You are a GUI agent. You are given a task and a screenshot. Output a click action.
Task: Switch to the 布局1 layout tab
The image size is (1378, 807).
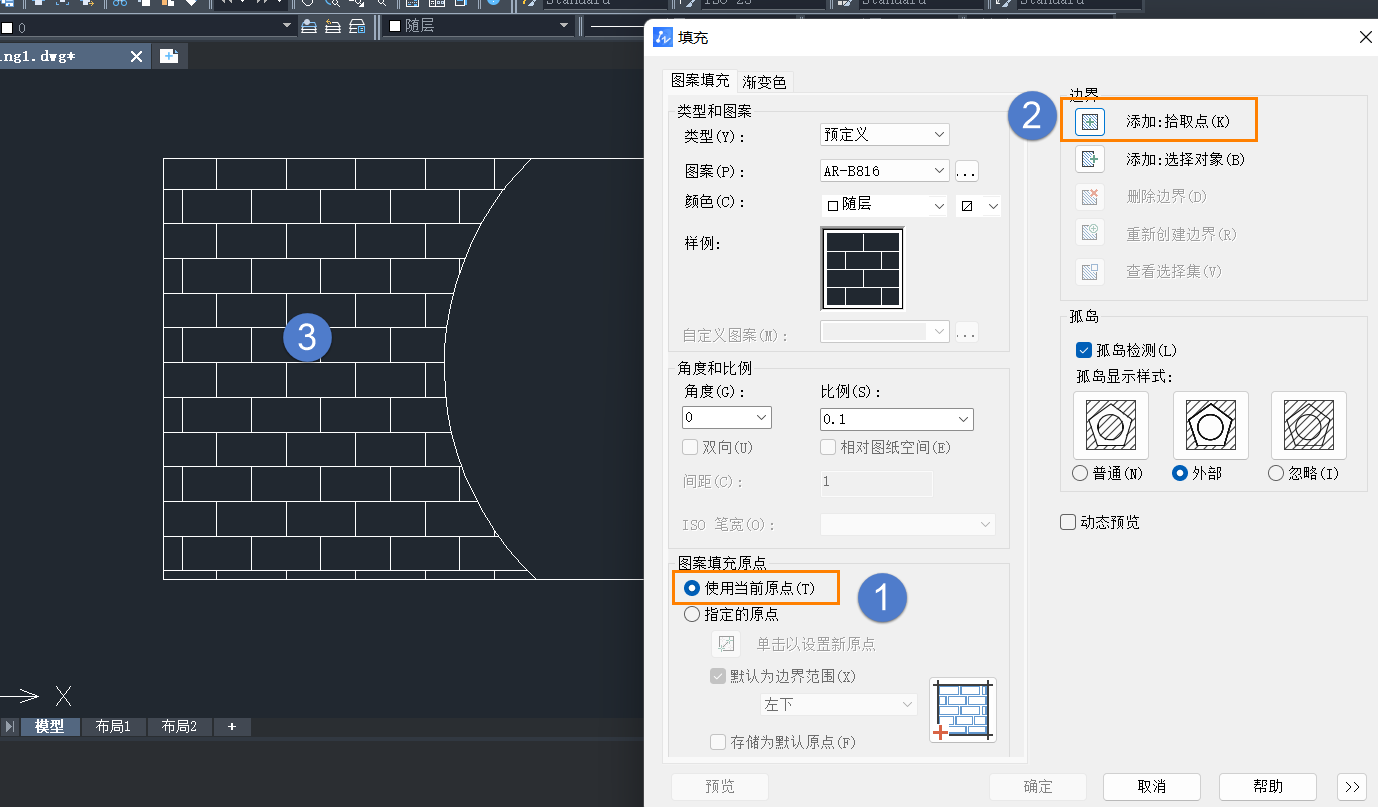[113, 727]
